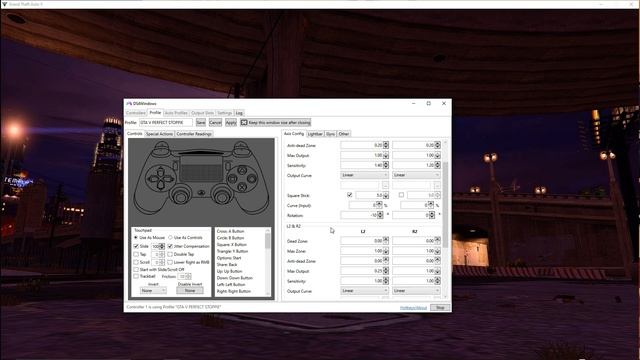Viewport: 640px width, 360px height.
Task: Toggle Keep this window size after closing
Action: 276,122
